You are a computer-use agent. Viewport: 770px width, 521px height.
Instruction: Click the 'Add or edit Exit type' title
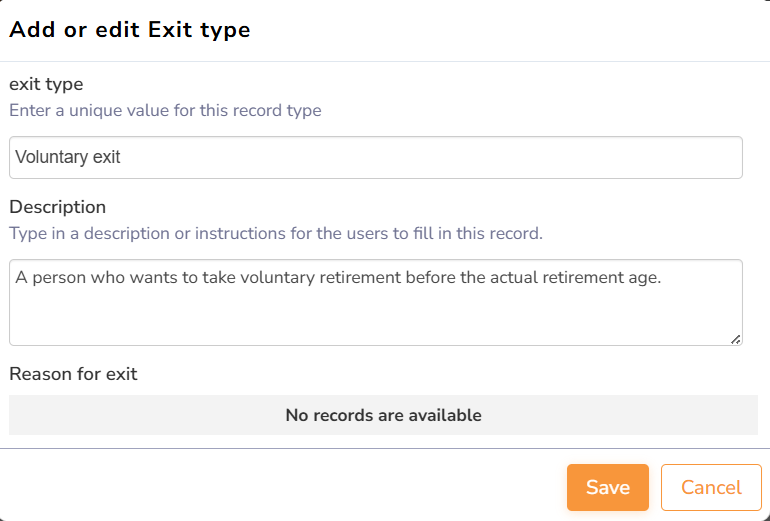(130, 30)
